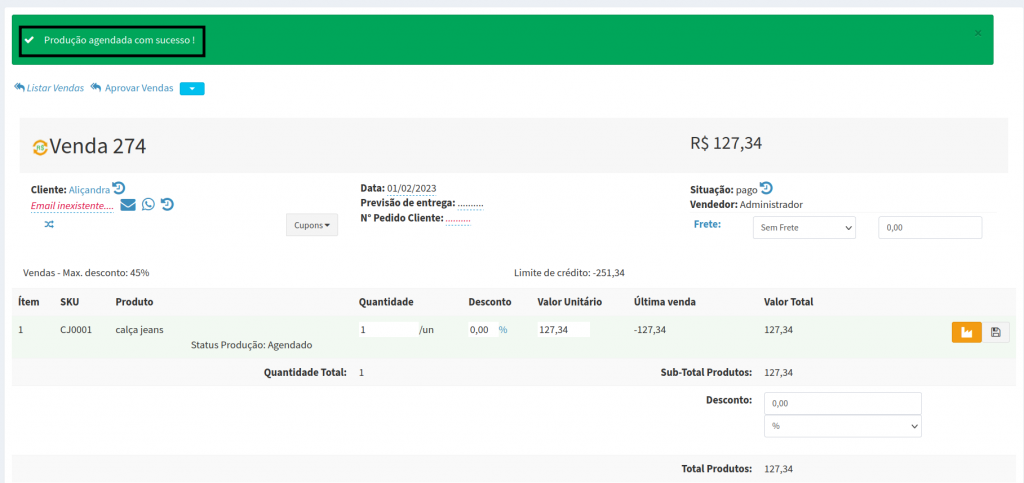Screen dimensions: 1024x483
Task: Open client Aliçandra link
Action: pyautogui.click(x=89, y=189)
